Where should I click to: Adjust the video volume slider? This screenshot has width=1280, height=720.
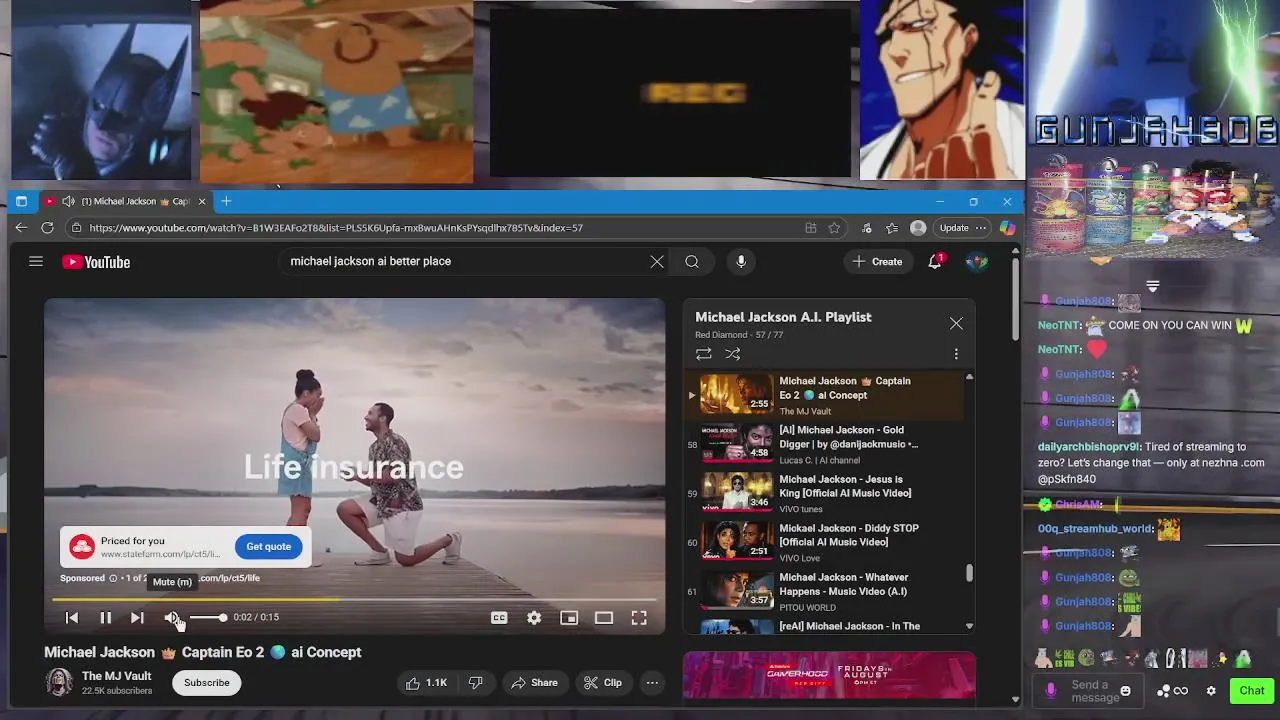pyautogui.click(x=207, y=618)
